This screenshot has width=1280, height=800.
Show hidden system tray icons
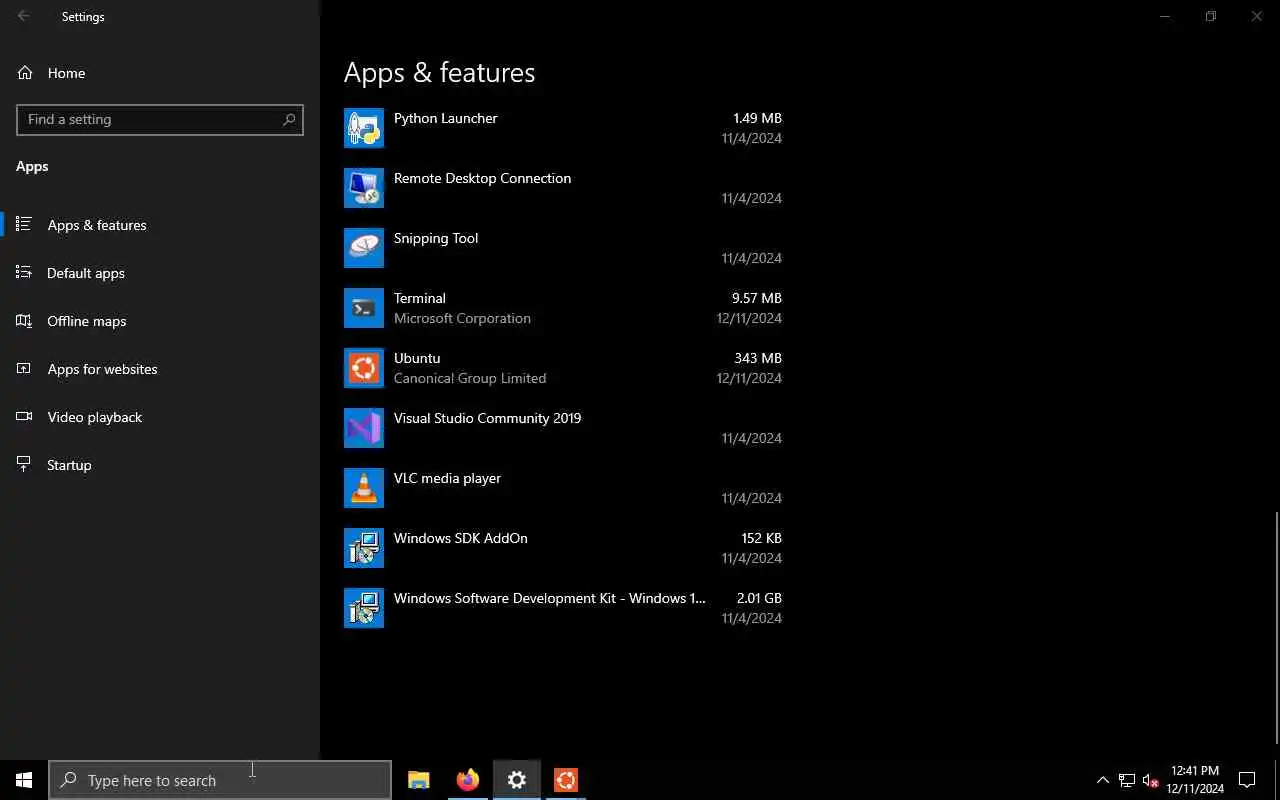click(1103, 780)
